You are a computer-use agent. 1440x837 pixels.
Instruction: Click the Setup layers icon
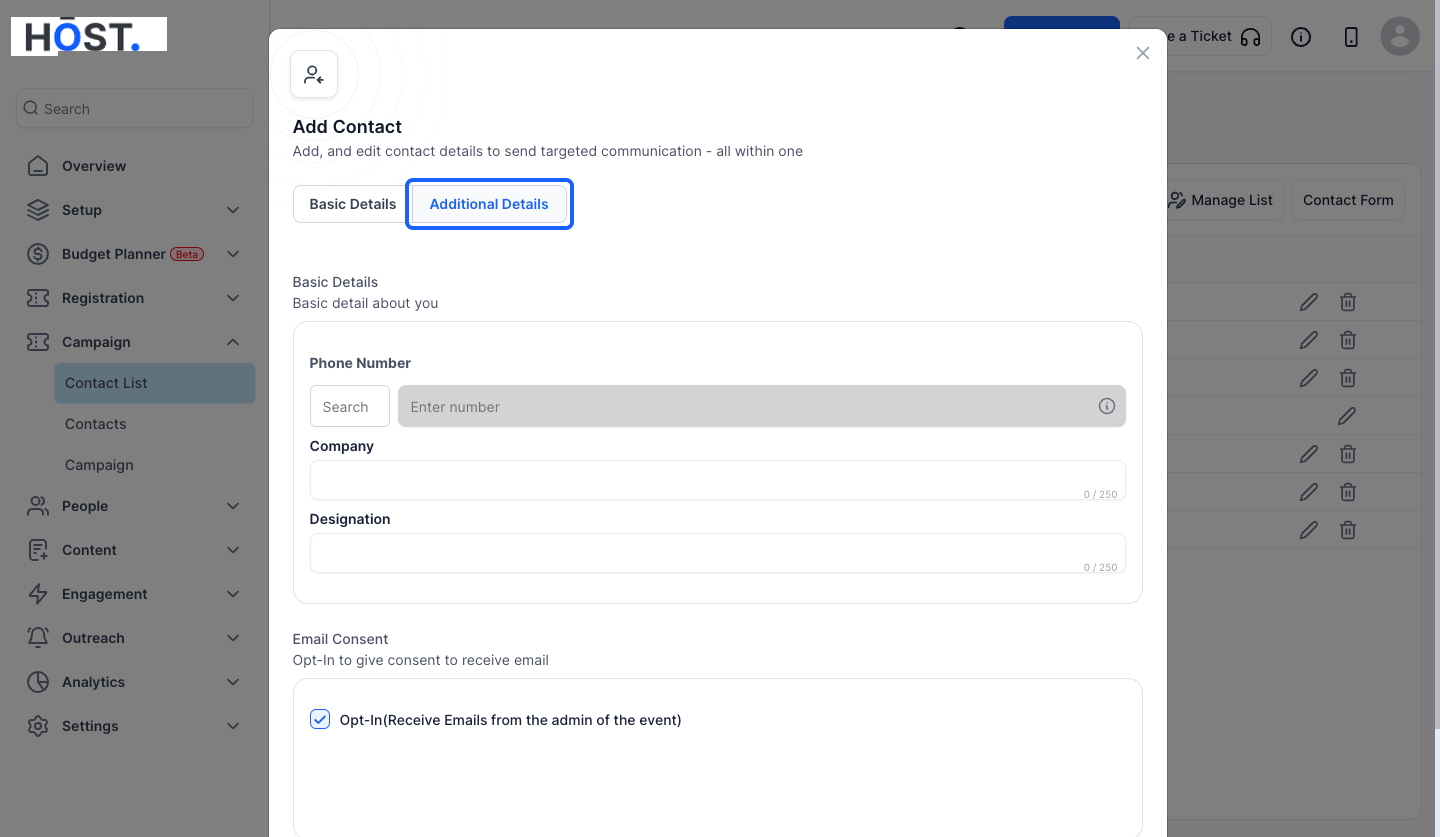38,210
